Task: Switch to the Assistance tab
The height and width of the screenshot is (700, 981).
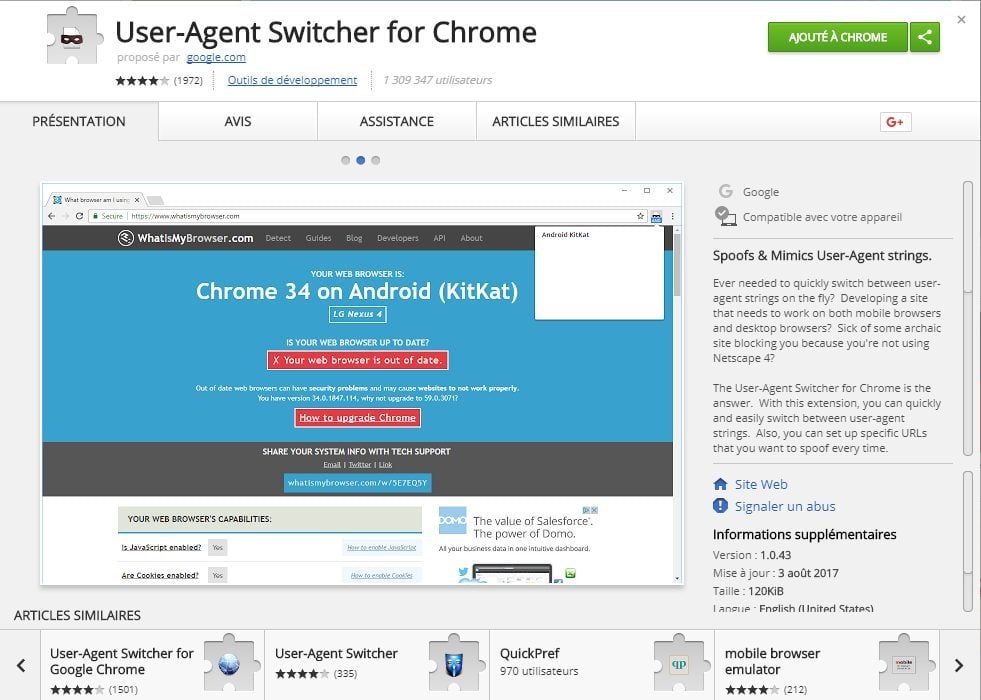Action: coord(397,121)
